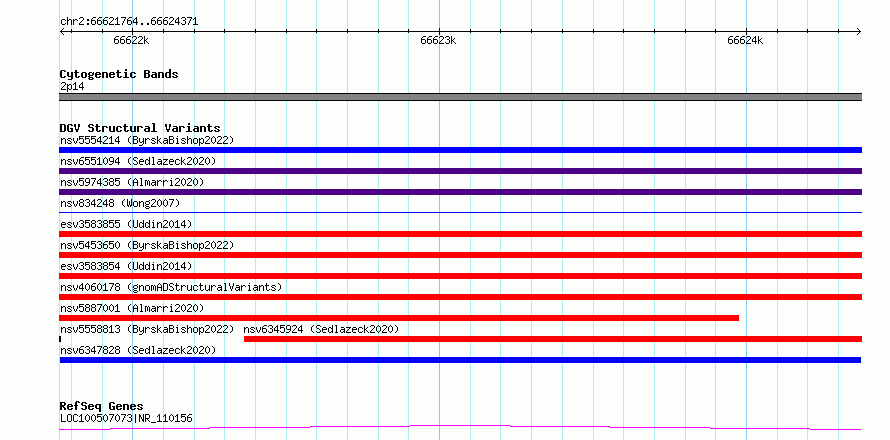Screen dimensions: 890x440
Task: Click the RefSeq Genes track title
Action: (x=101, y=407)
